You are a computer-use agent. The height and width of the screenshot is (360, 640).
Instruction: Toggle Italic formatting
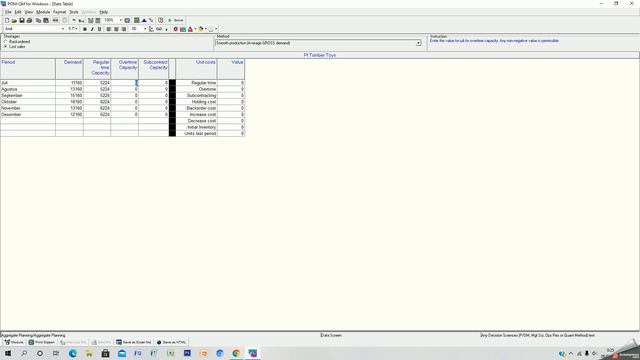[x=92, y=29]
